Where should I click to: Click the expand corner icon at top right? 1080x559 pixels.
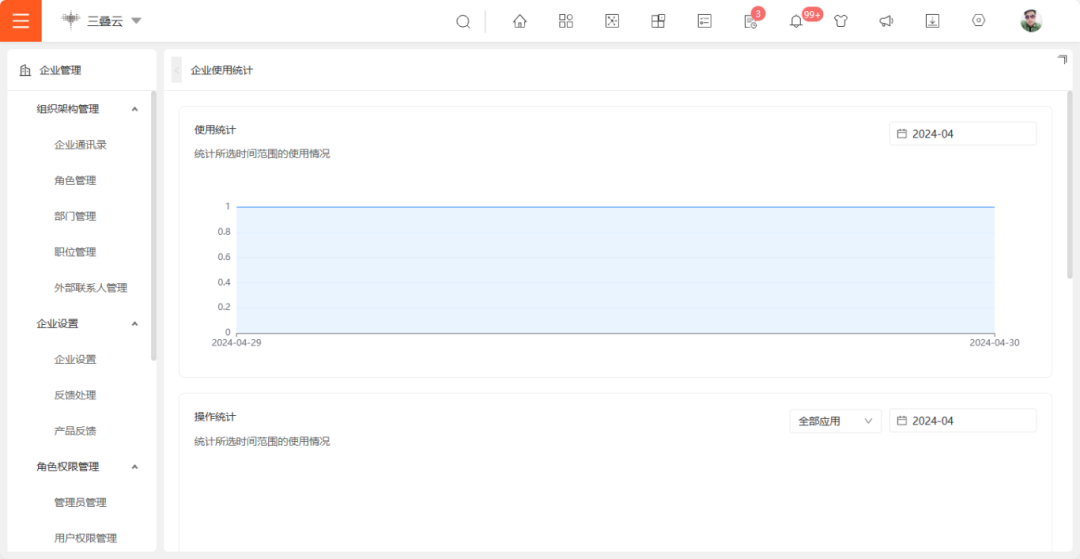coord(1062,60)
